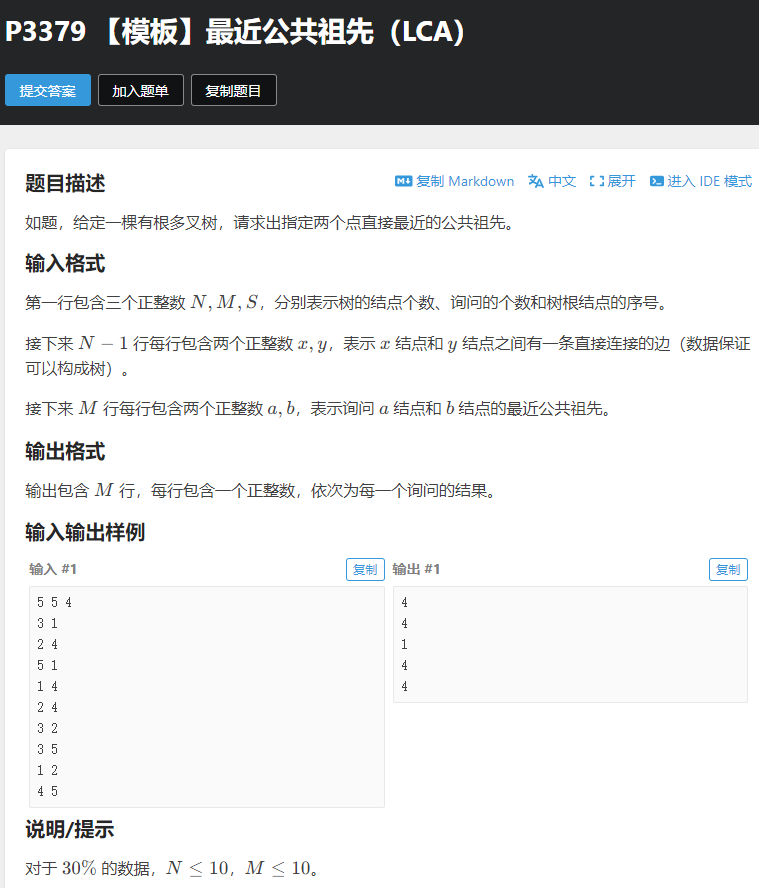Click the 说明/提示 section heading
This screenshot has width=759, height=888.
[x=69, y=829]
